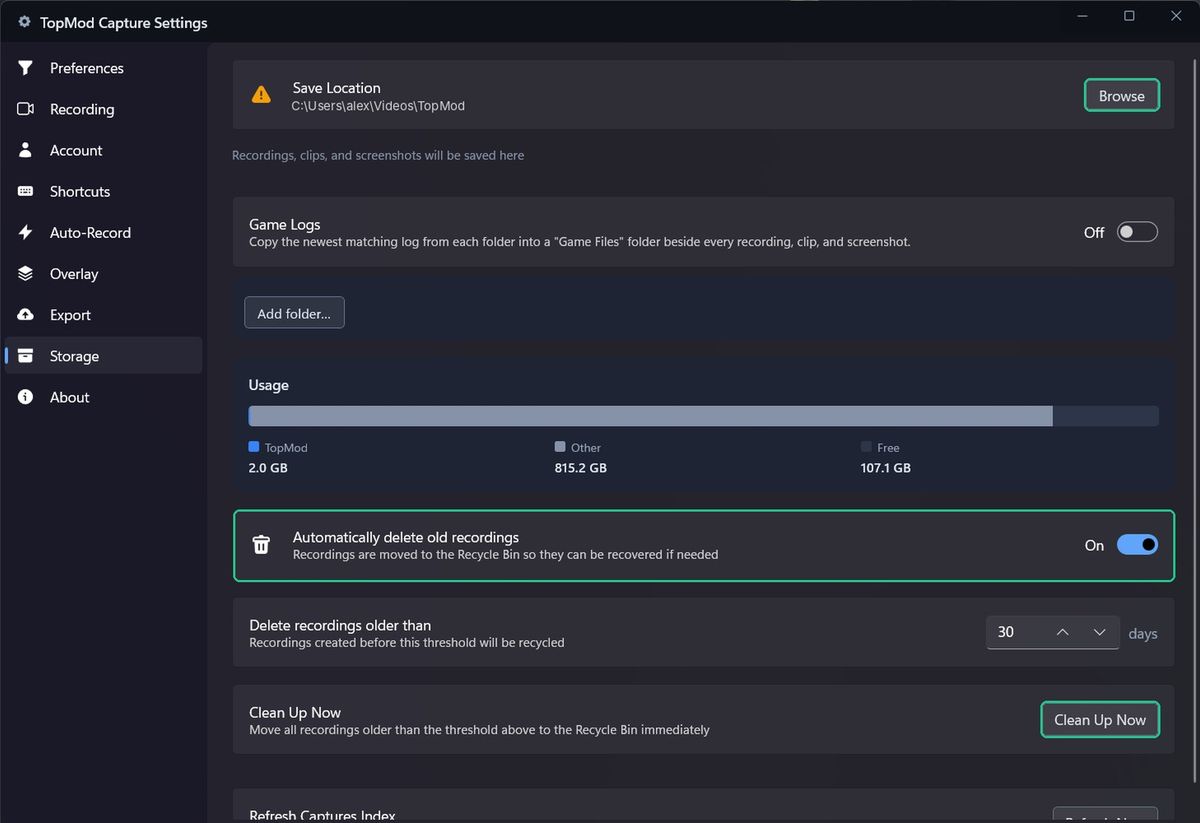The image size is (1200, 823).
Task: Browse for a new save location
Action: [1122, 95]
